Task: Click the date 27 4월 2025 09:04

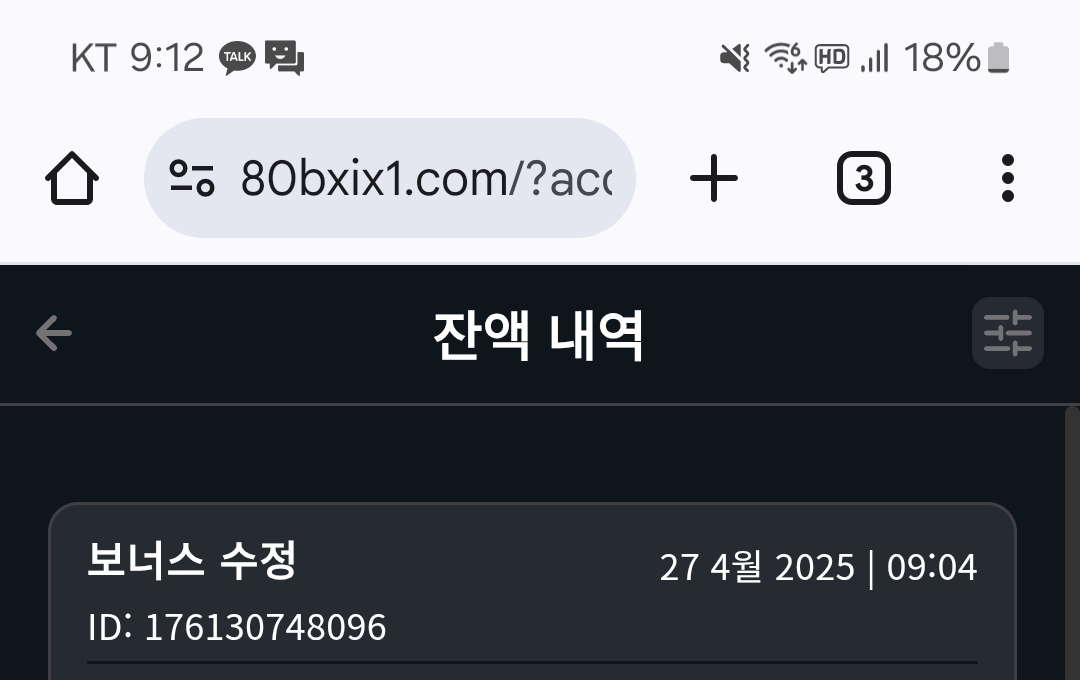Action: click(x=818, y=568)
